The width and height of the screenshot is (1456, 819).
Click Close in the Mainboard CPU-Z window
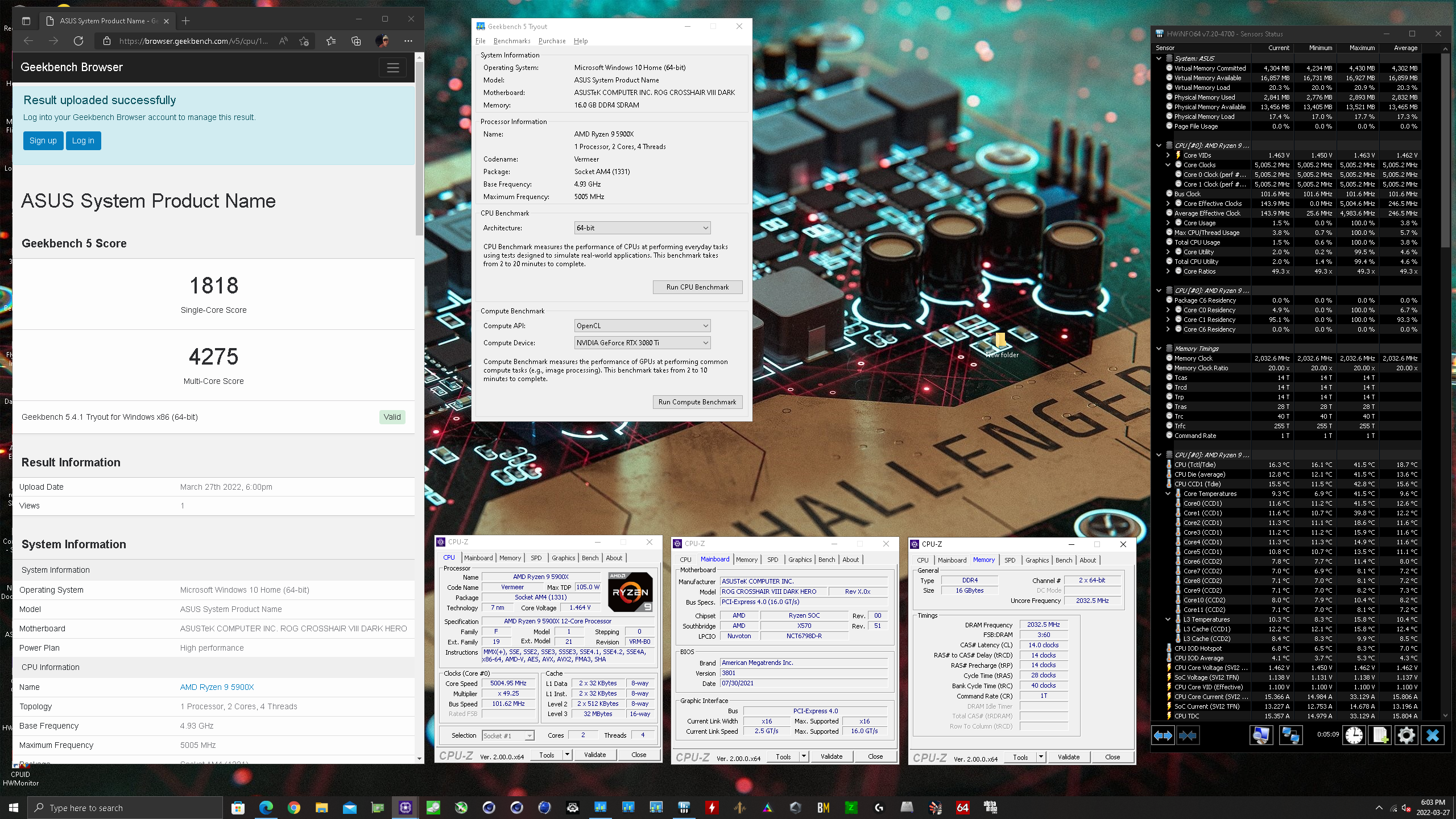(875, 756)
